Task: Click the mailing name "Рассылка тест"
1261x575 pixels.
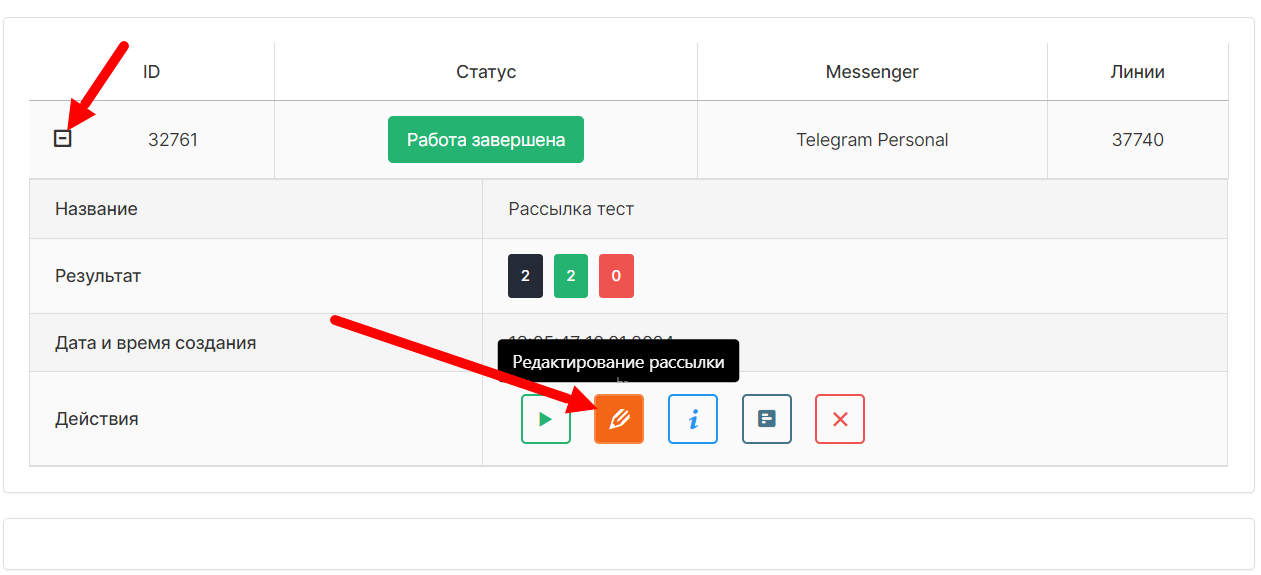Action: (x=571, y=209)
